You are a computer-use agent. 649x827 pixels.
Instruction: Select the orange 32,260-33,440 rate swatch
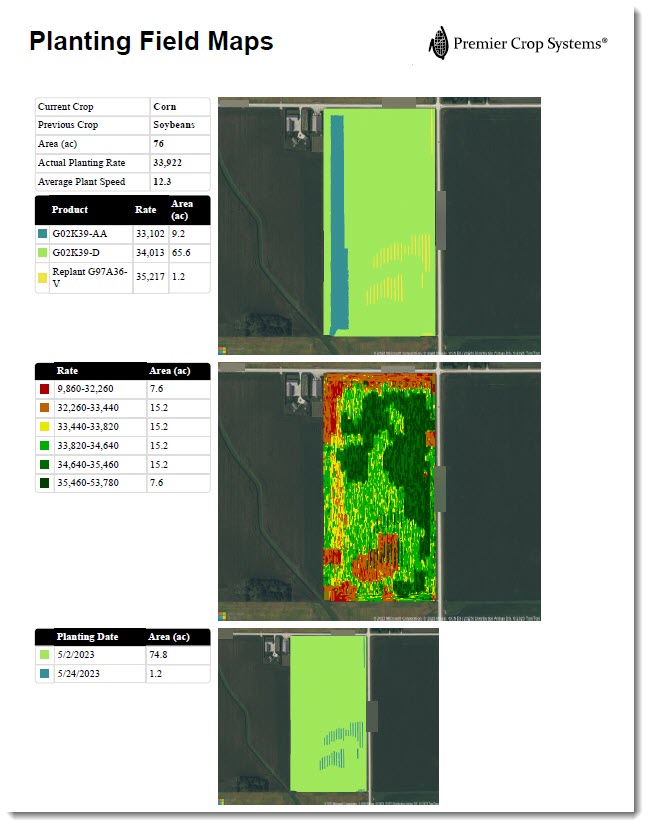42,408
